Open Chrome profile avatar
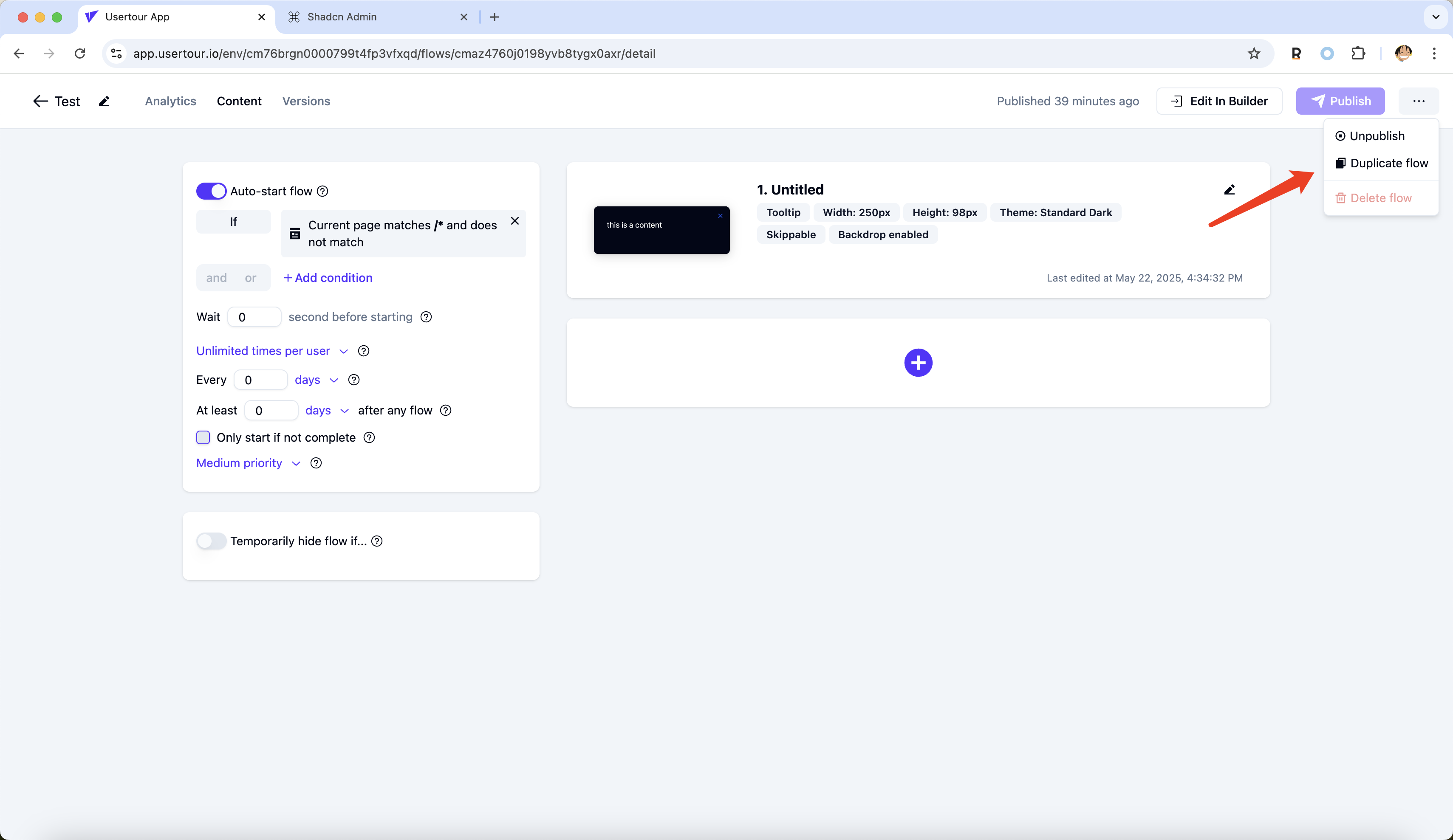 1403,54
